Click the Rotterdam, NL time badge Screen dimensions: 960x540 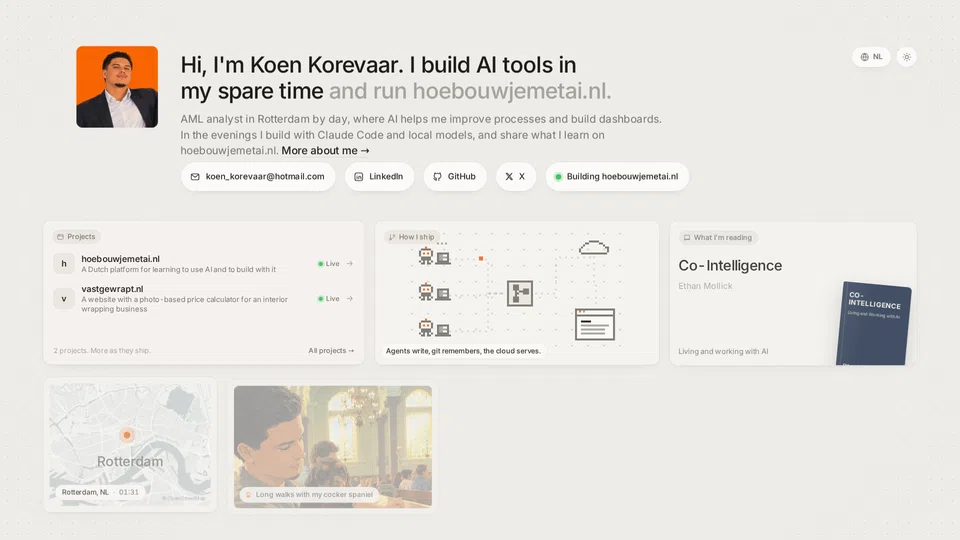(100, 492)
